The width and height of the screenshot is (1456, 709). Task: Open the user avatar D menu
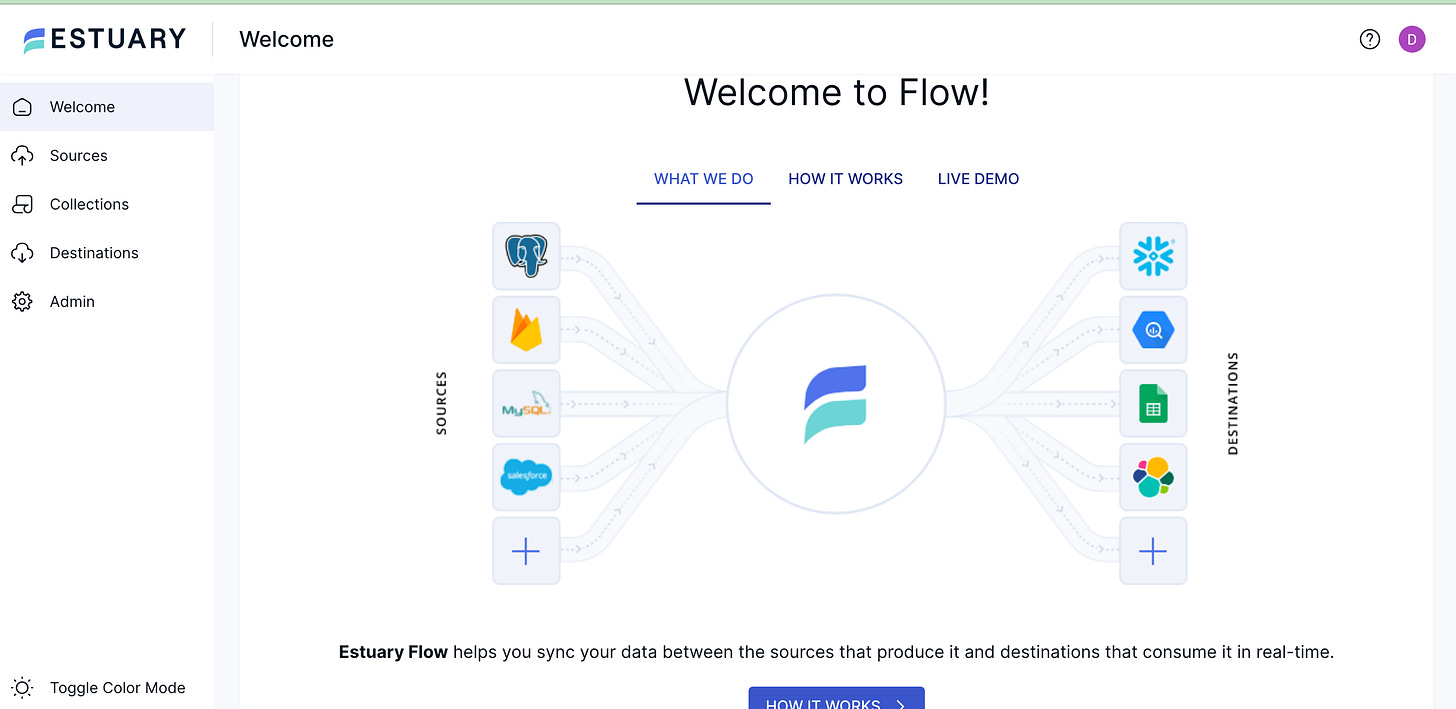1412,39
